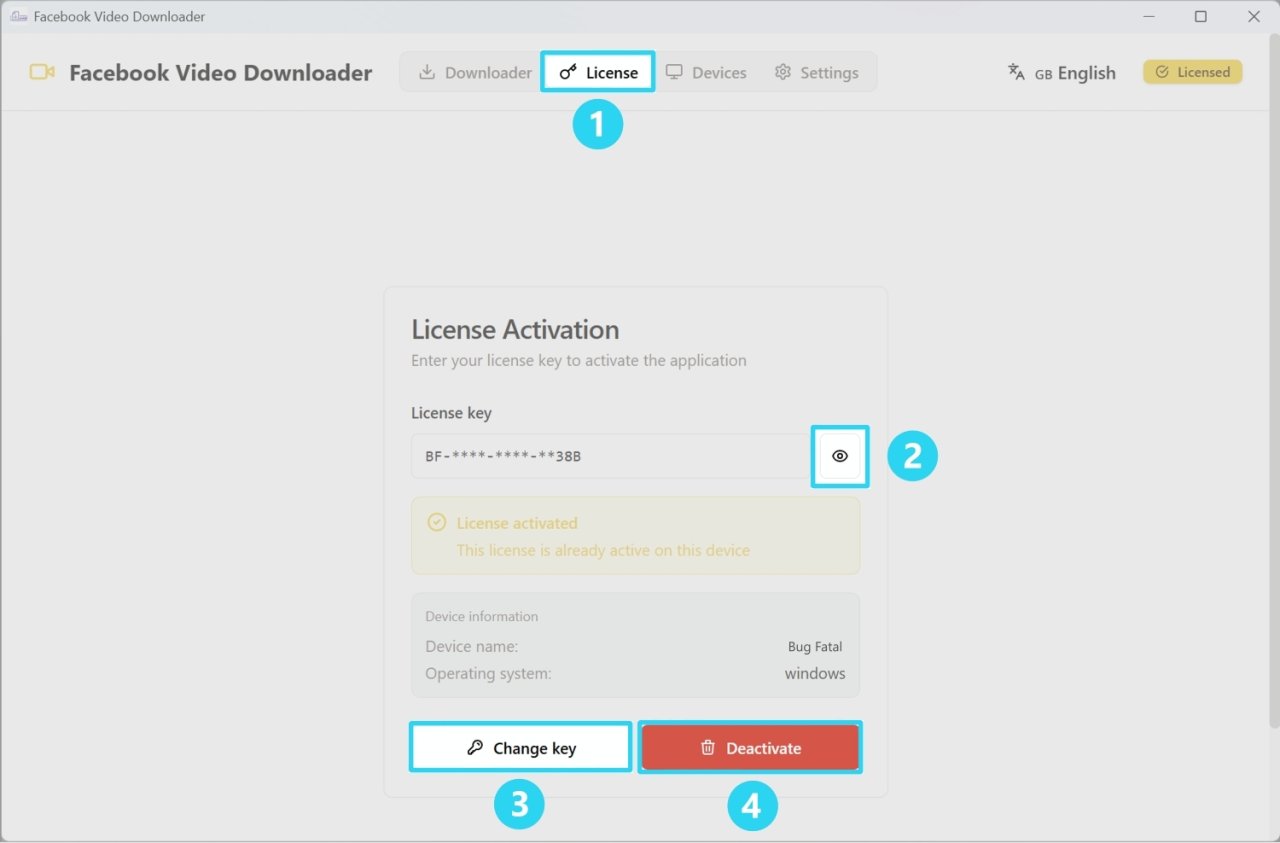Click the Licensed status badge
Screen dimensions: 1280x843
coord(1192,71)
